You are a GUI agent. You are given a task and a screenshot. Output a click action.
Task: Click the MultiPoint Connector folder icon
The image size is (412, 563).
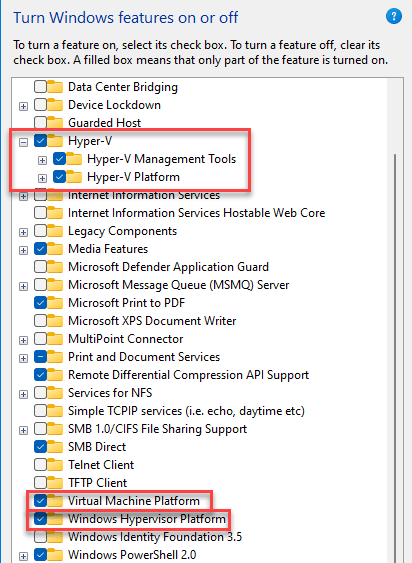[x=55, y=339]
